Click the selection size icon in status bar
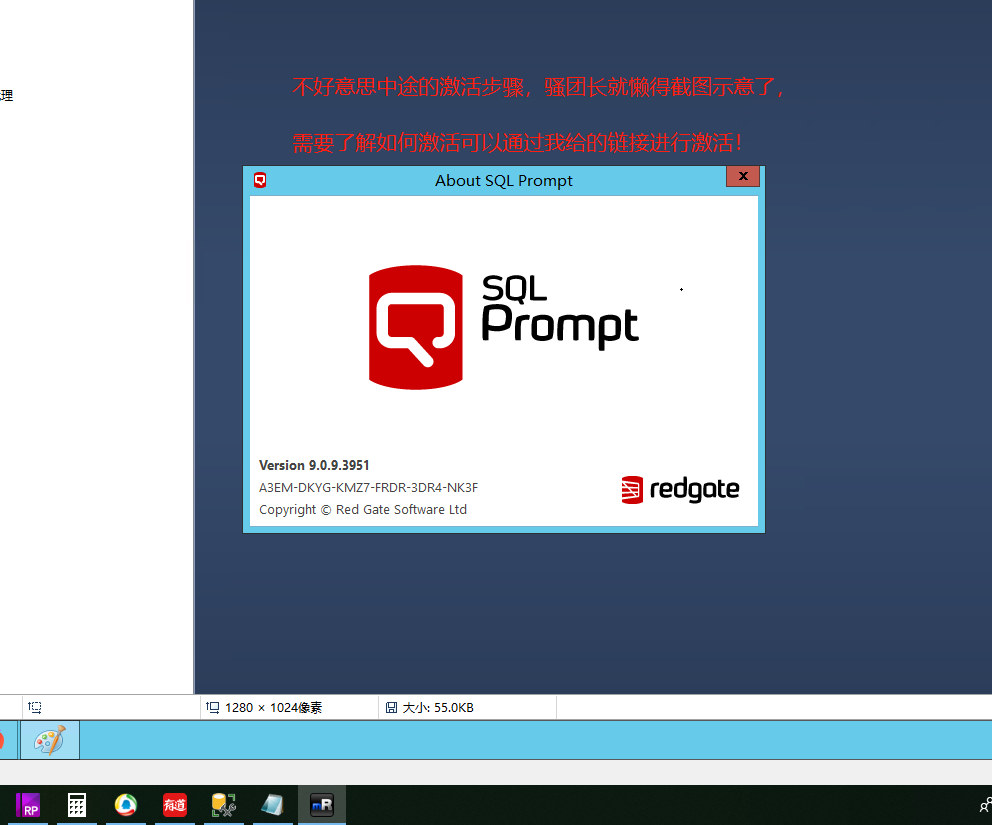The image size is (992, 825). point(35,707)
